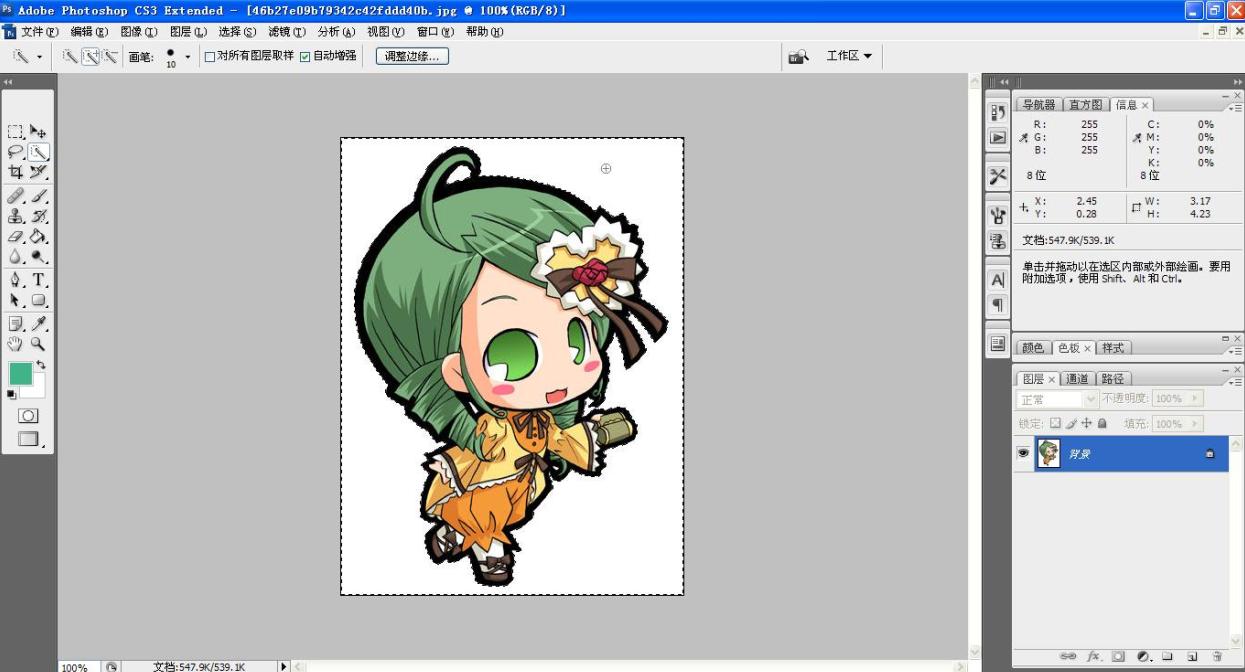
Task: Click the white background color swatch
Action: (36, 390)
